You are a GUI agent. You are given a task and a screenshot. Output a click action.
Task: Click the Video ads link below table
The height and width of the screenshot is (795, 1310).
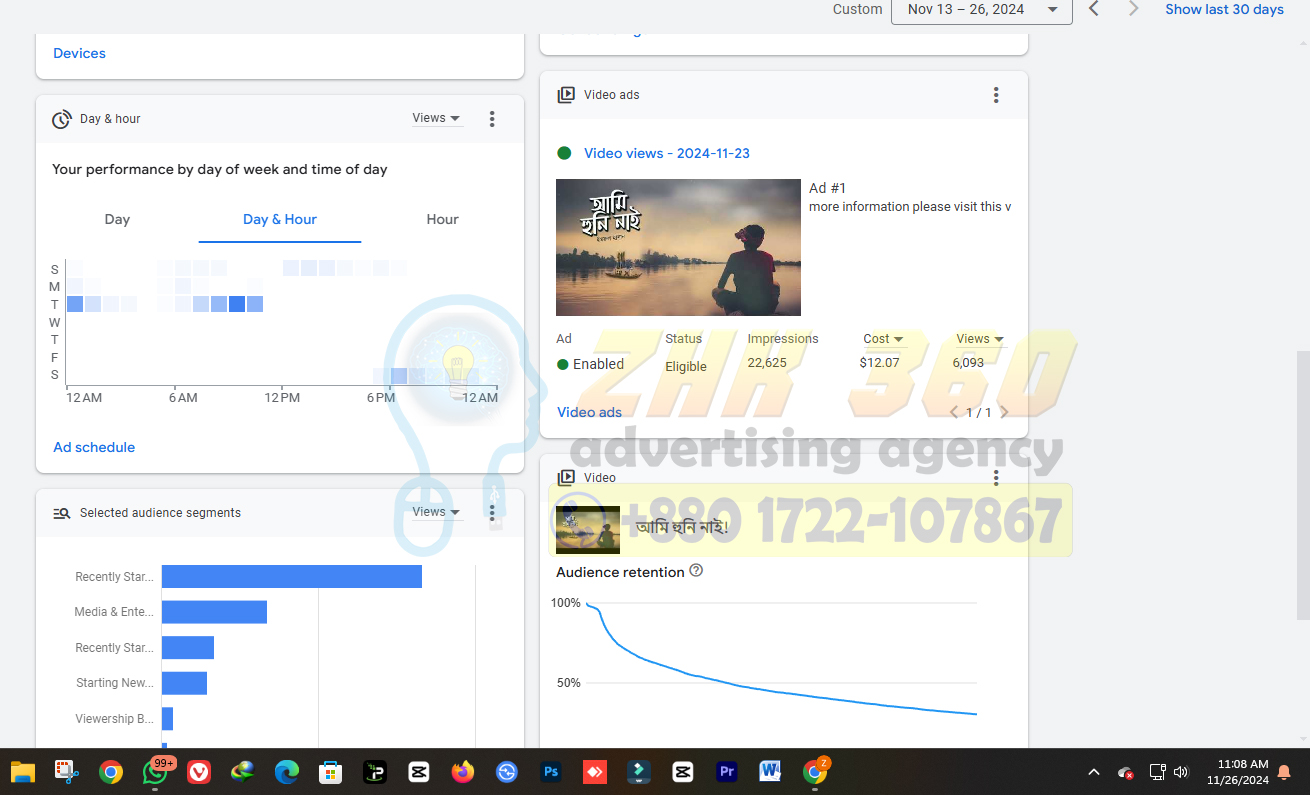(x=589, y=412)
